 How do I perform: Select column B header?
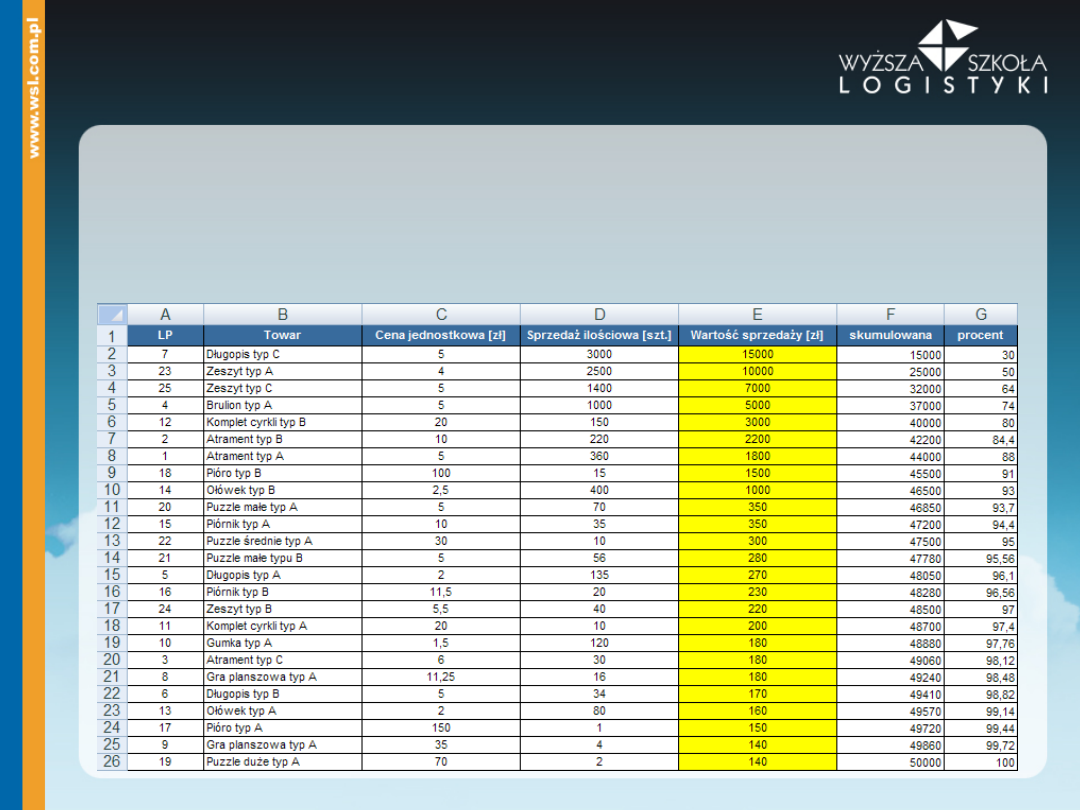tap(282, 314)
